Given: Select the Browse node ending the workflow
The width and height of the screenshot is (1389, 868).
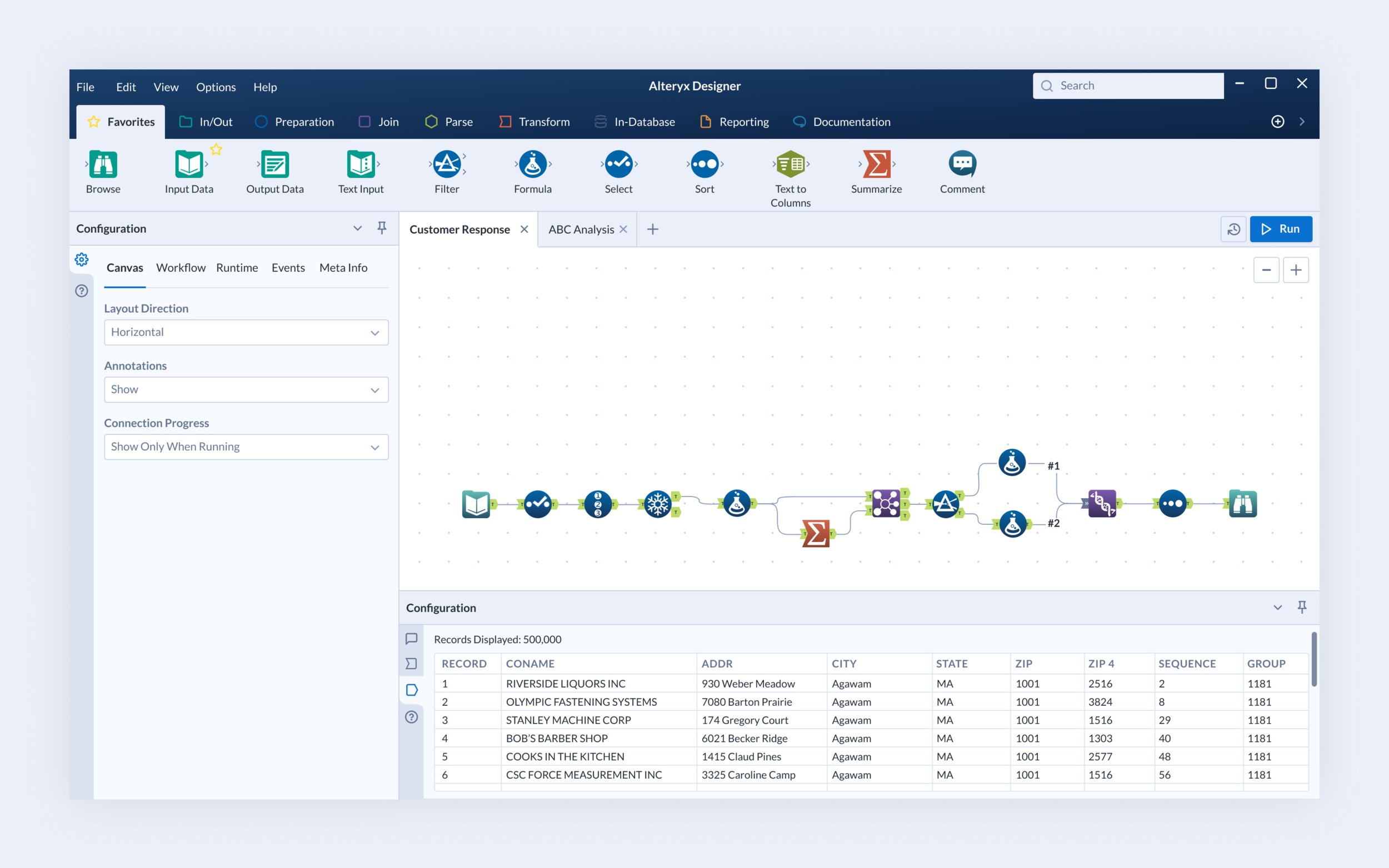Looking at the screenshot, I should pos(1243,504).
